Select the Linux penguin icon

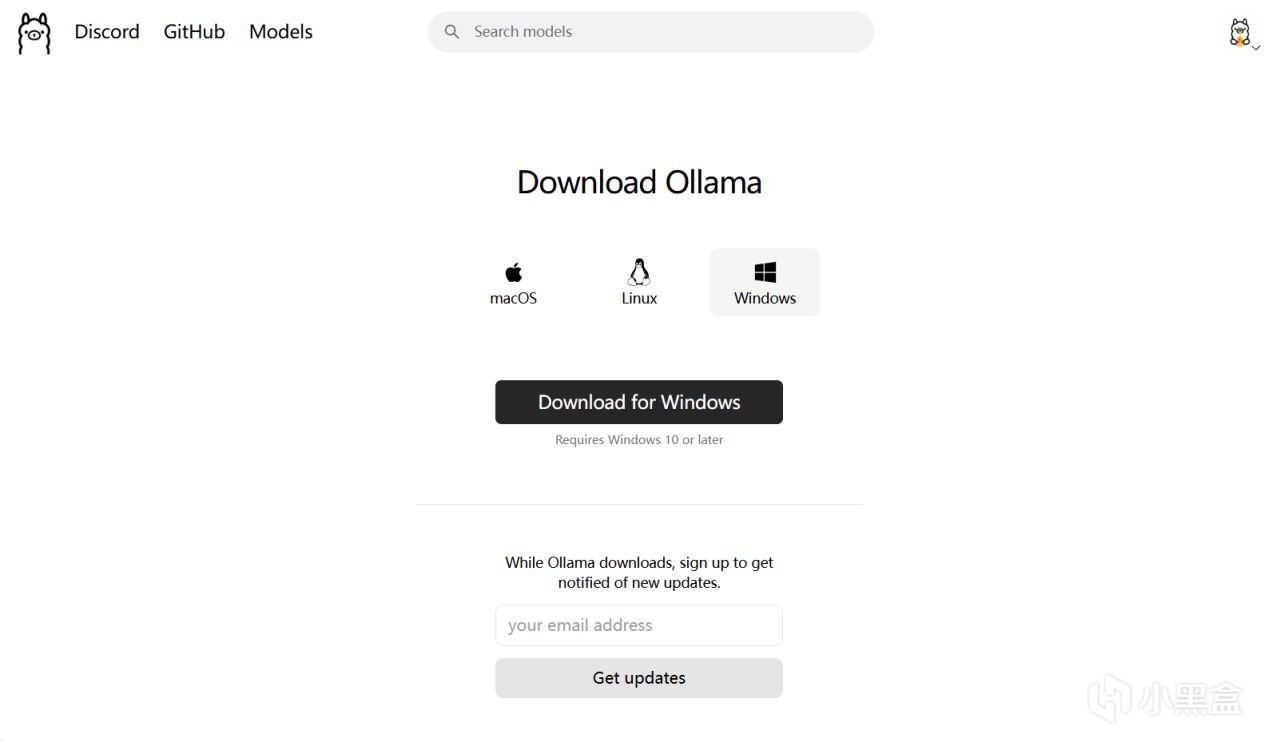[639, 272]
